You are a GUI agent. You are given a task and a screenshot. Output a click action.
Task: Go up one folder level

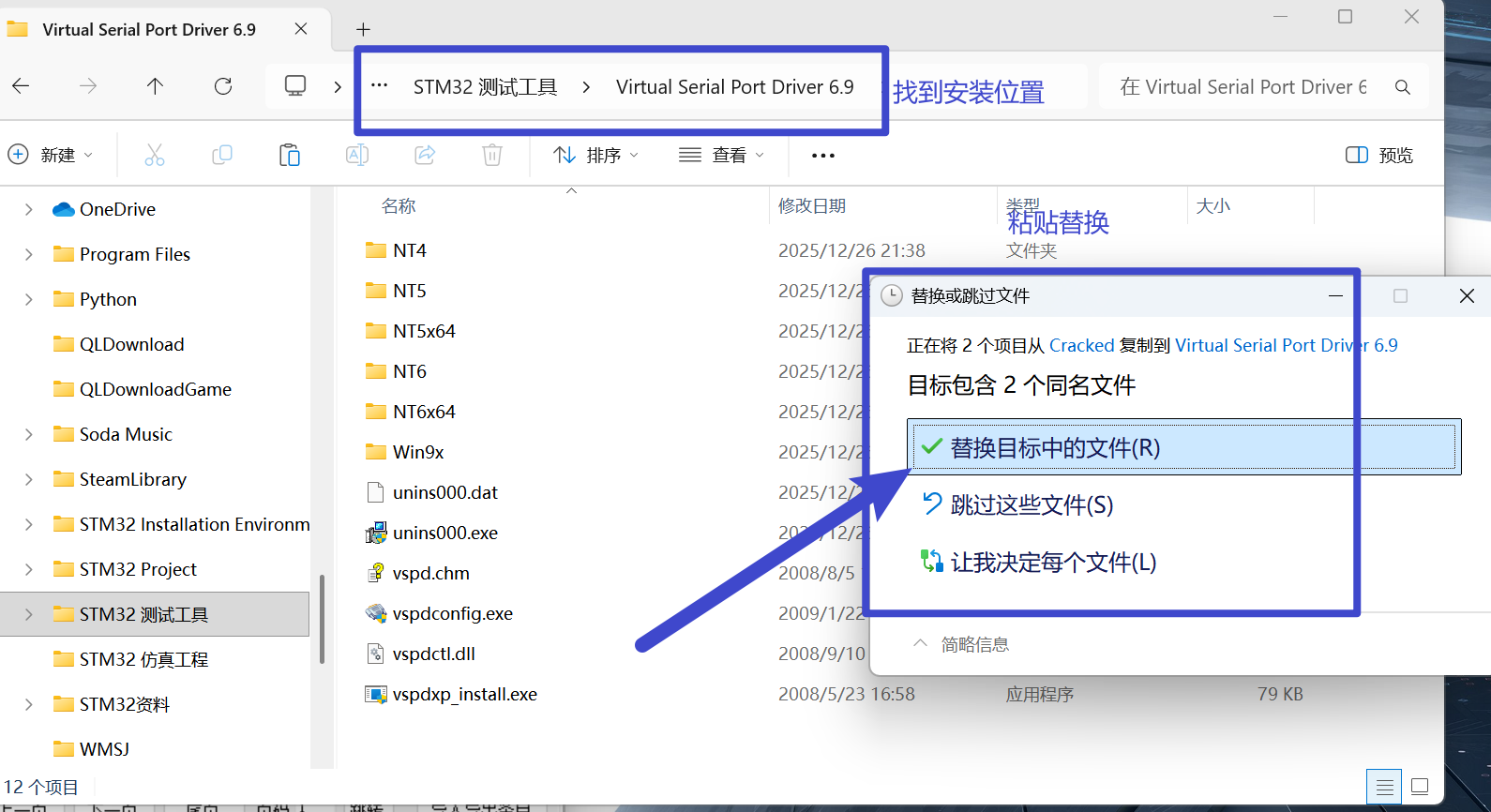click(155, 86)
